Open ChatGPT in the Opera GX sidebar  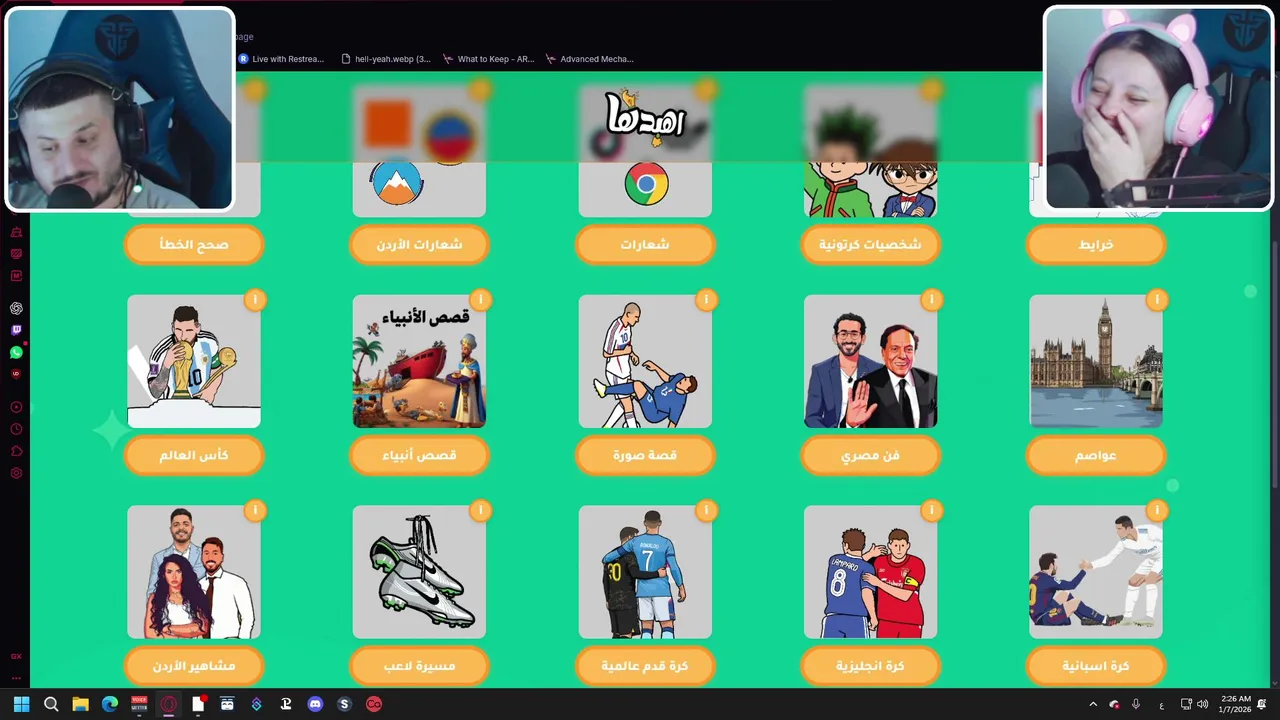[16, 309]
